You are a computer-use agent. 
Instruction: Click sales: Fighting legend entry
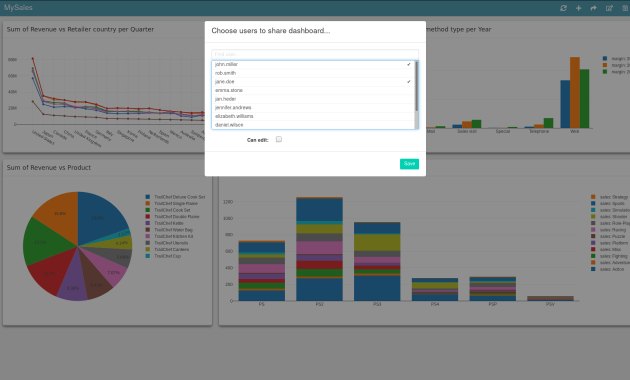point(609,256)
